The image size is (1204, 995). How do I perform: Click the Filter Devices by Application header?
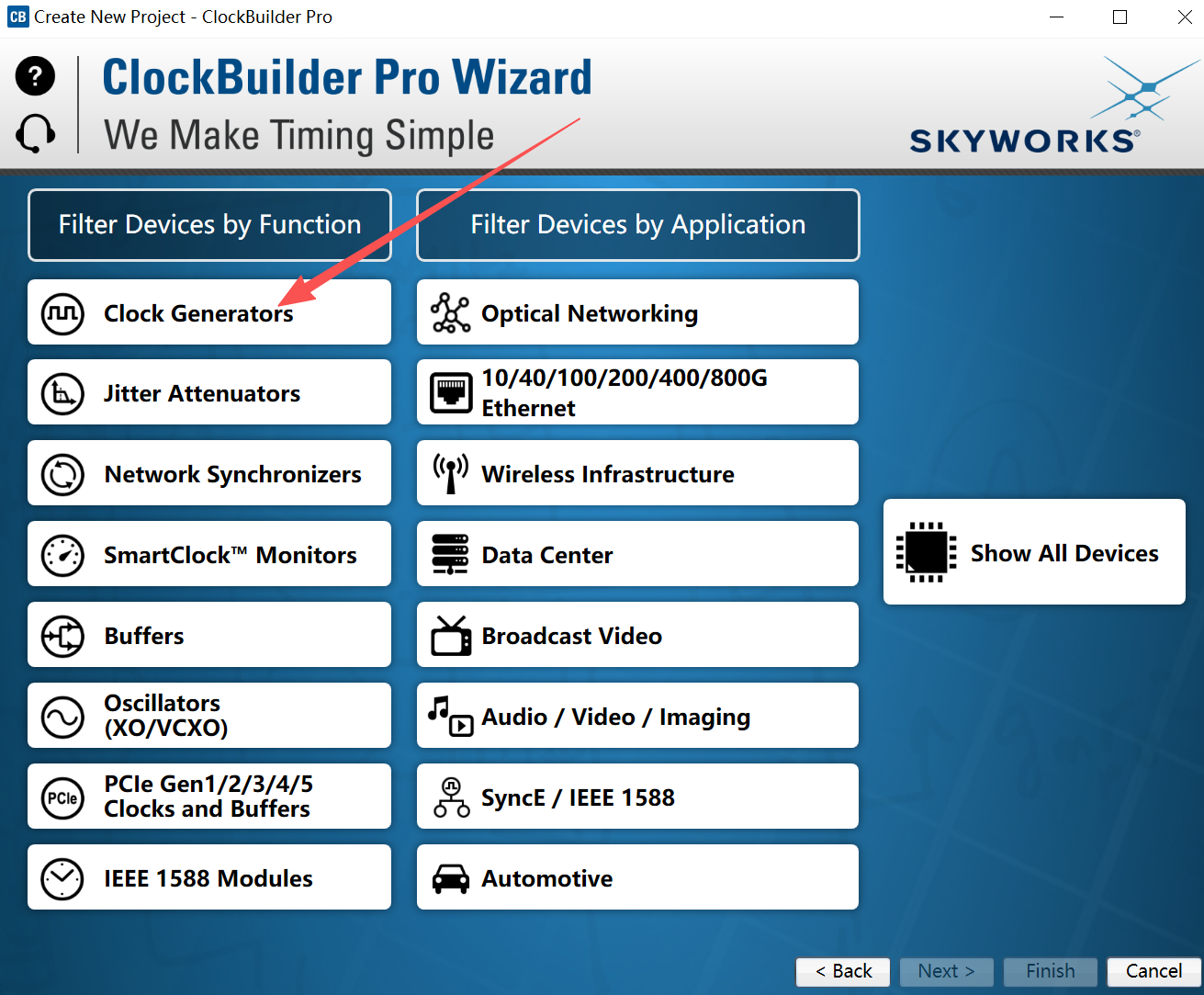[x=638, y=225]
